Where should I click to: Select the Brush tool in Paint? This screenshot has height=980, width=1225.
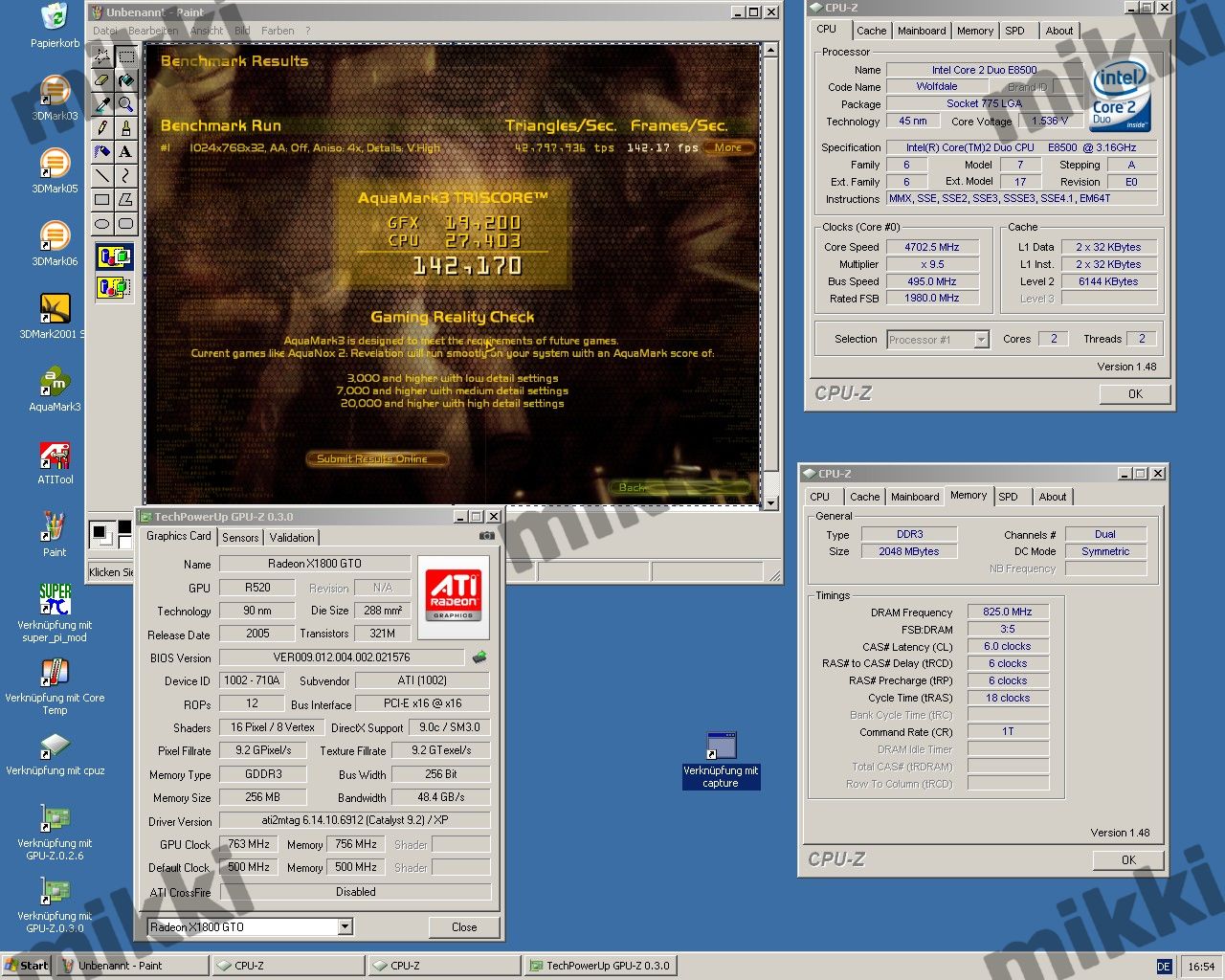click(126, 128)
